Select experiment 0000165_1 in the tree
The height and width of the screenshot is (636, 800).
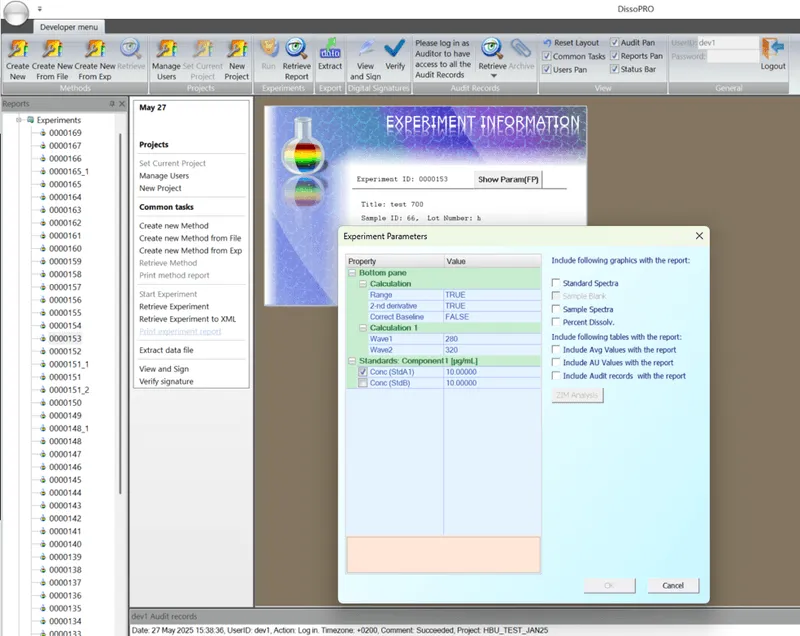pos(68,171)
